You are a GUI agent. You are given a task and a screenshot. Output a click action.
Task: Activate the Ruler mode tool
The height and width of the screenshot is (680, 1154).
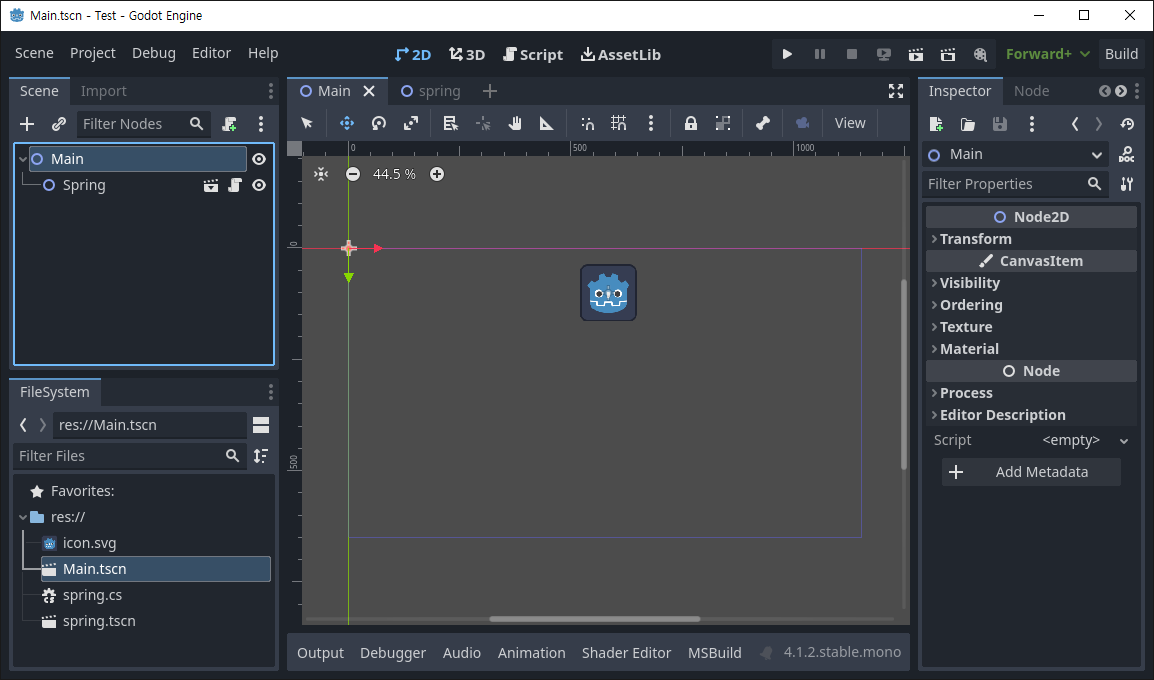547,123
